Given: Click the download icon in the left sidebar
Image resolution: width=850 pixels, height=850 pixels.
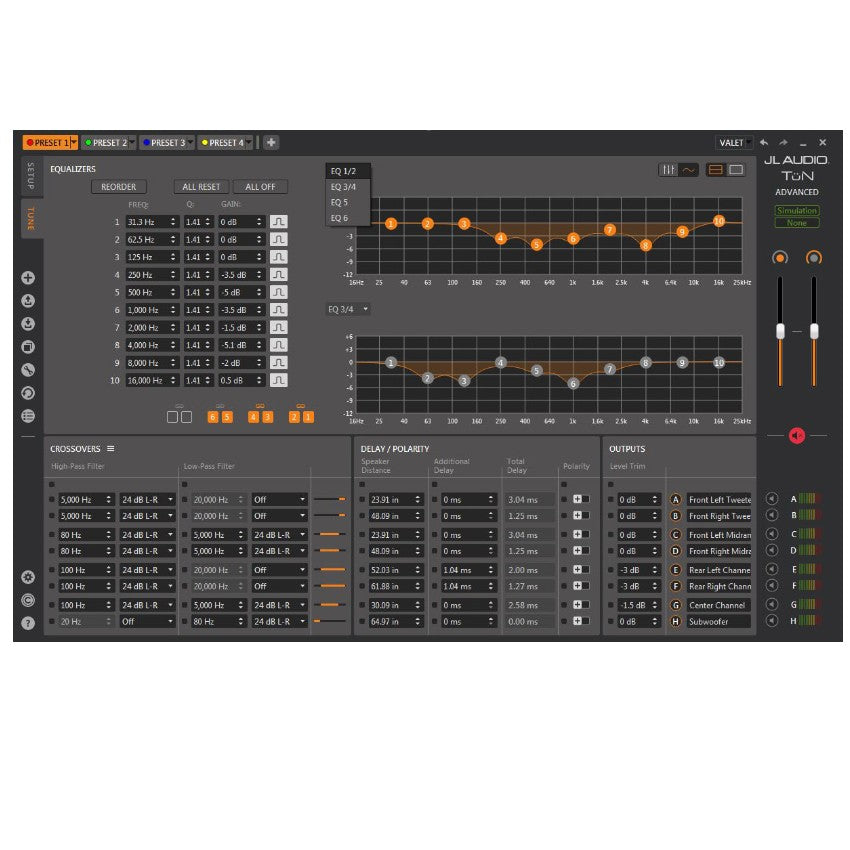Looking at the screenshot, I should (x=28, y=324).
